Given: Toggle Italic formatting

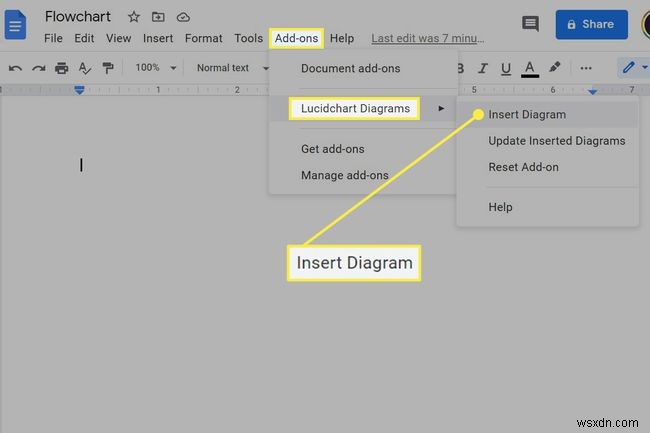Looking at the screenshot, I should (x=482, y=68).
